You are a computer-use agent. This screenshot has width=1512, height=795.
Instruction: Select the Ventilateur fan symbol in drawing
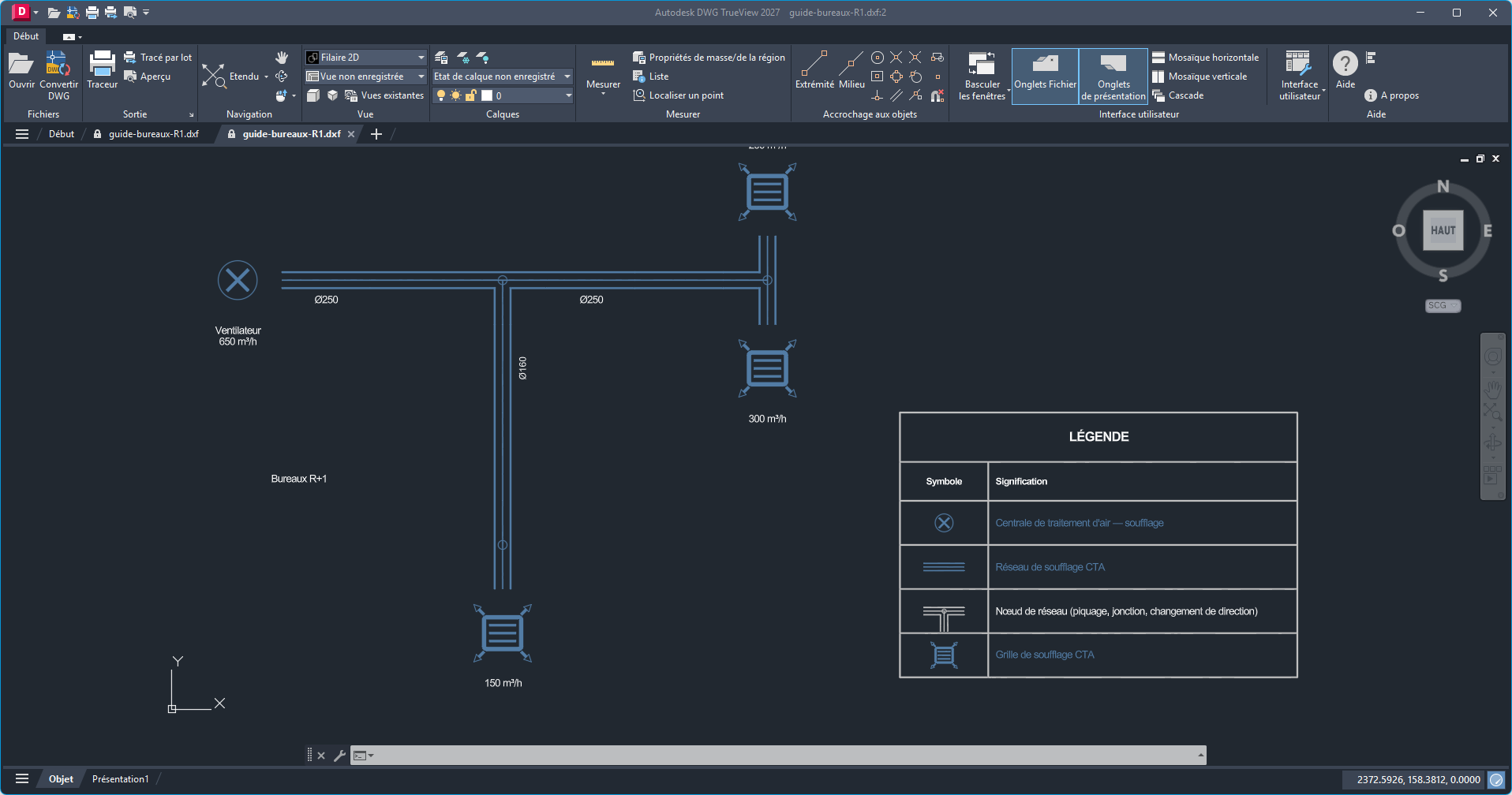coord(238,280)
